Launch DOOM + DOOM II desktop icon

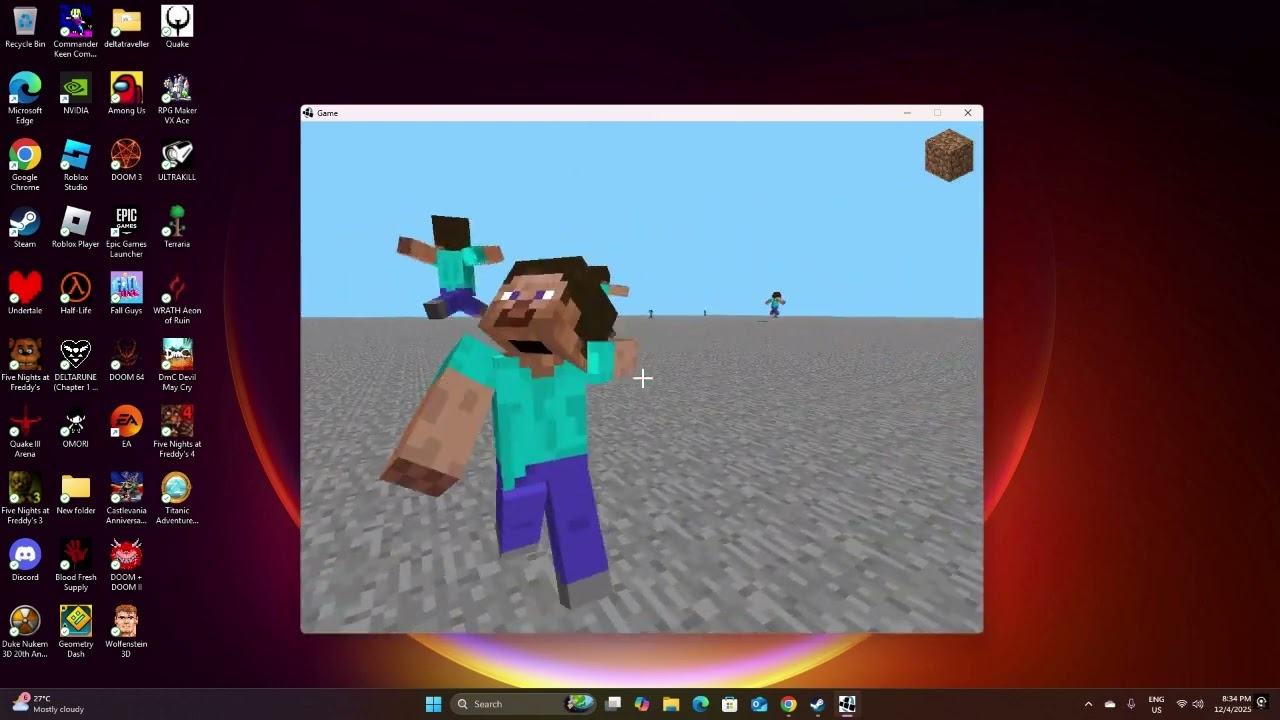click(x=126, y=566)
